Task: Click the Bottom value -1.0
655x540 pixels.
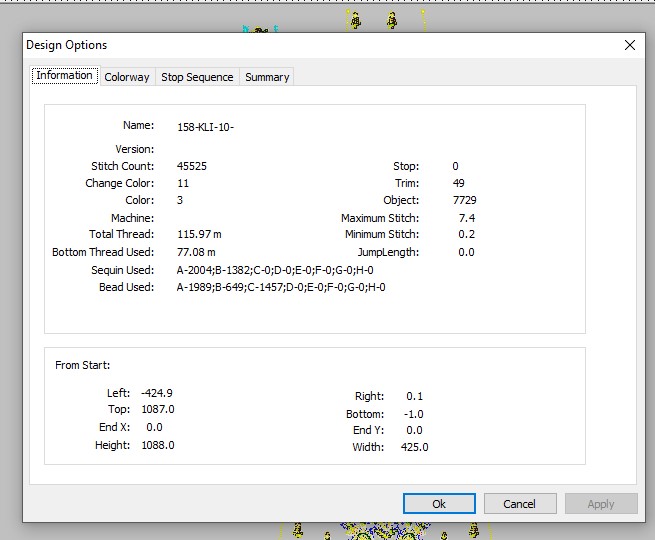Action: pos(414,414)
